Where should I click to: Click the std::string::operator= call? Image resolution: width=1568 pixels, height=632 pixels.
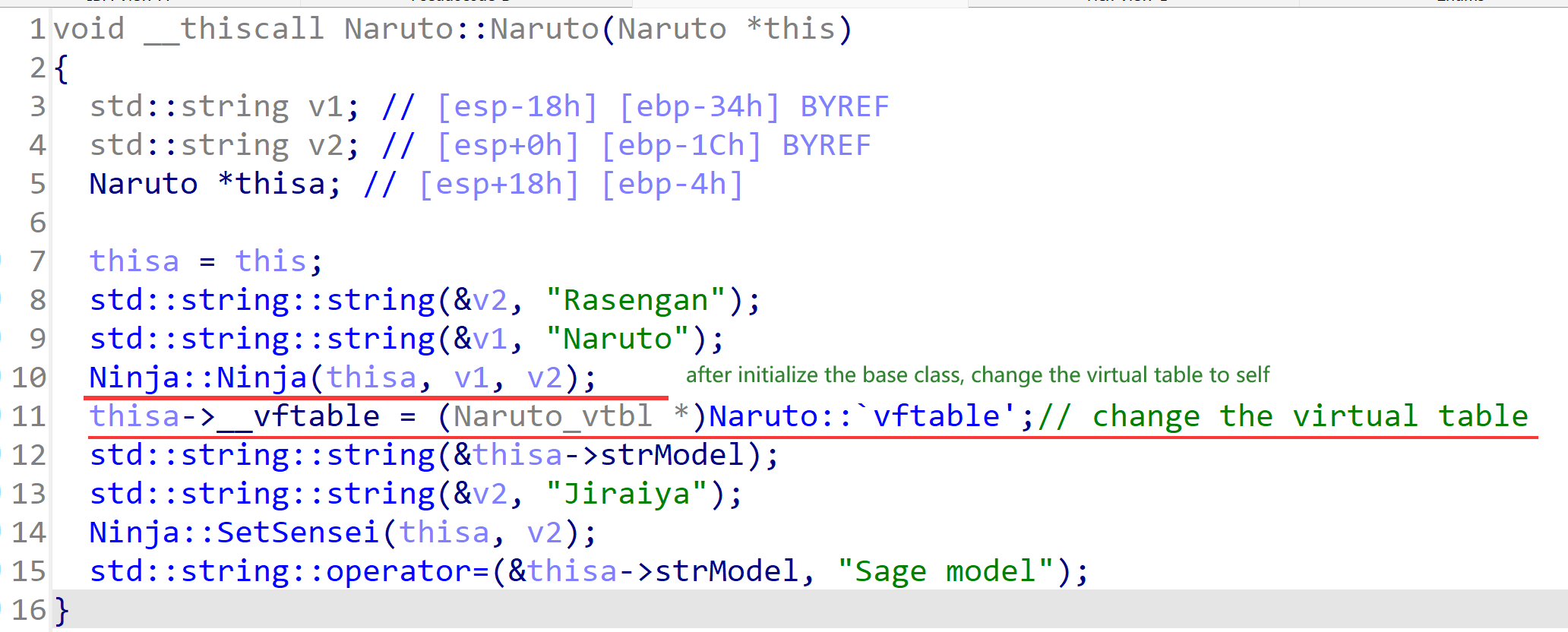tap(289, 571)
